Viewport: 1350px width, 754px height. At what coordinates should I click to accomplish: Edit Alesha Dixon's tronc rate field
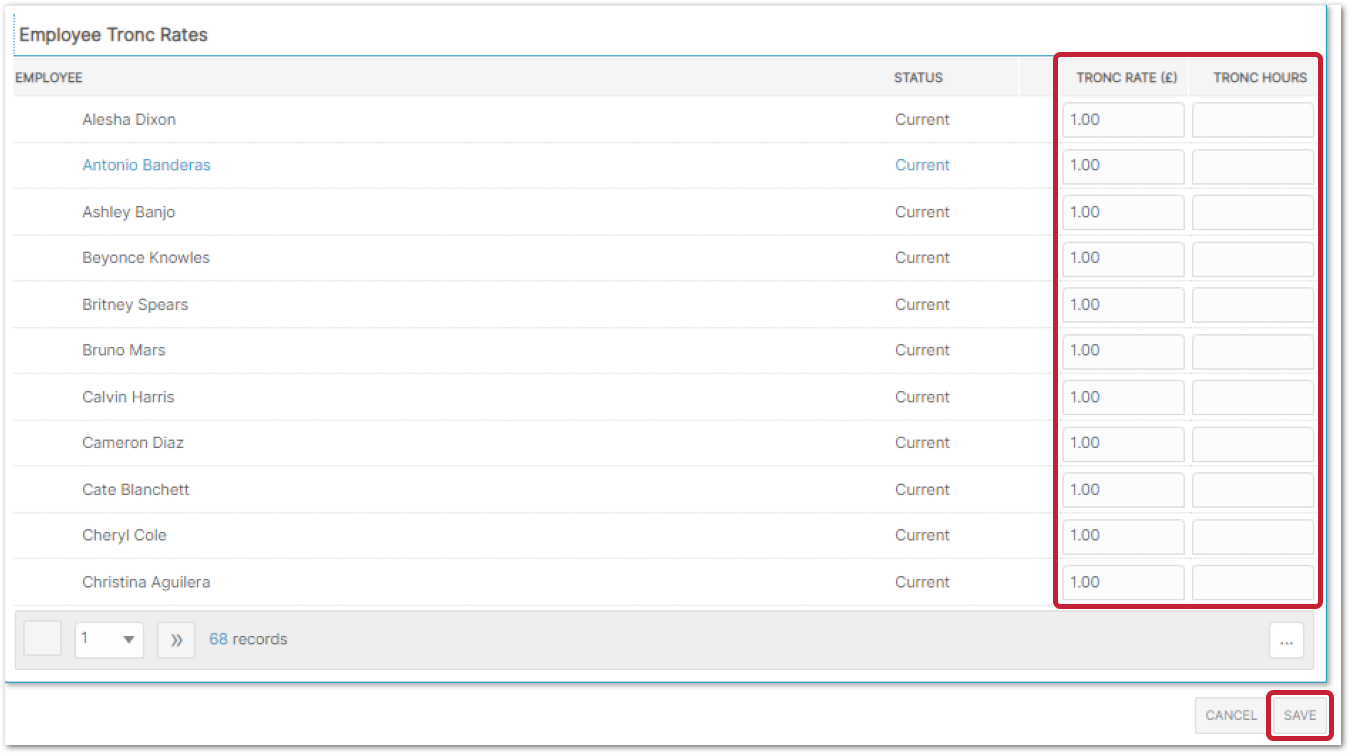pos(1123,120)
